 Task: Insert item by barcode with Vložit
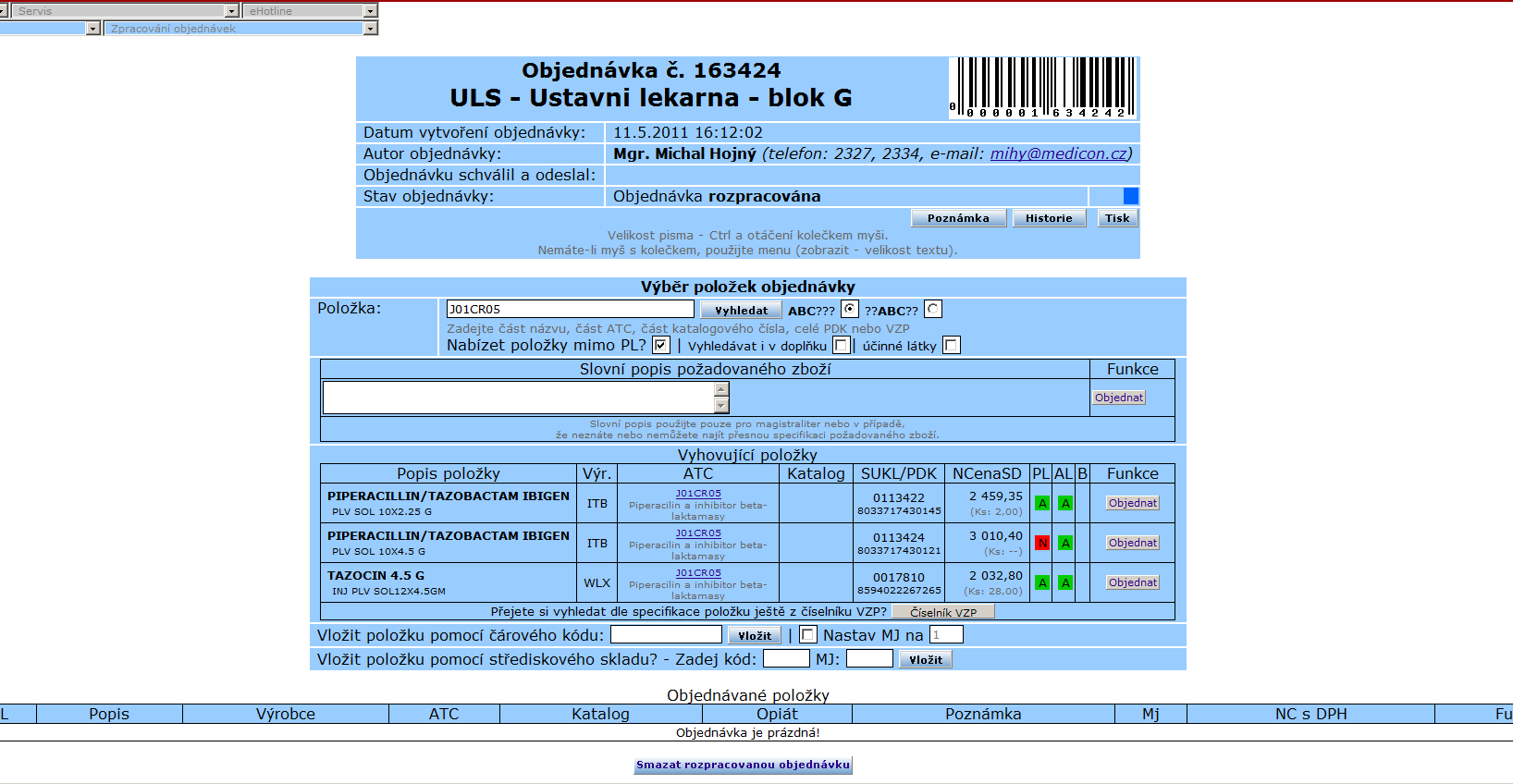coord(755,635)
